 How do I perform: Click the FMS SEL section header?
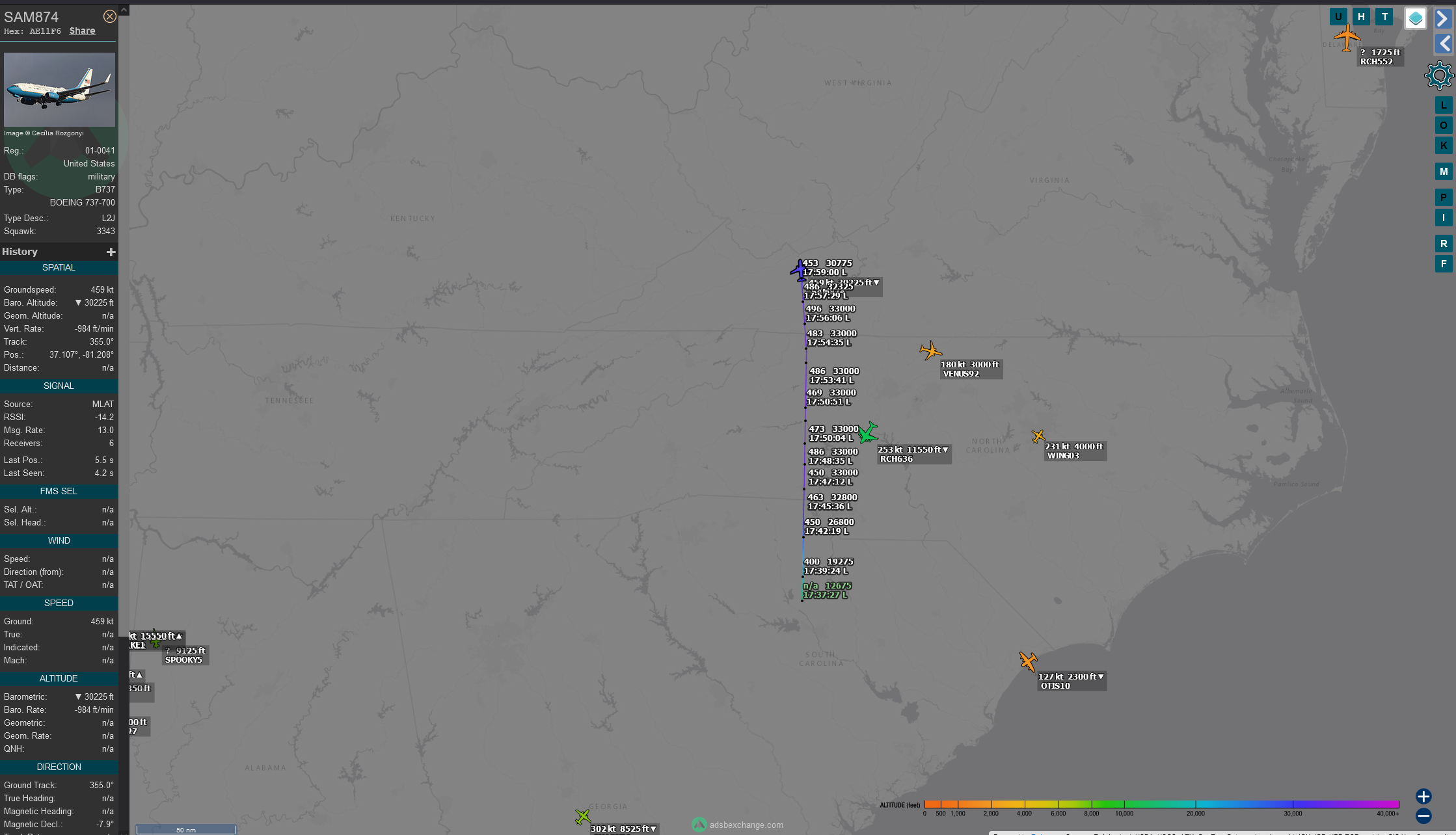(59, 491)
